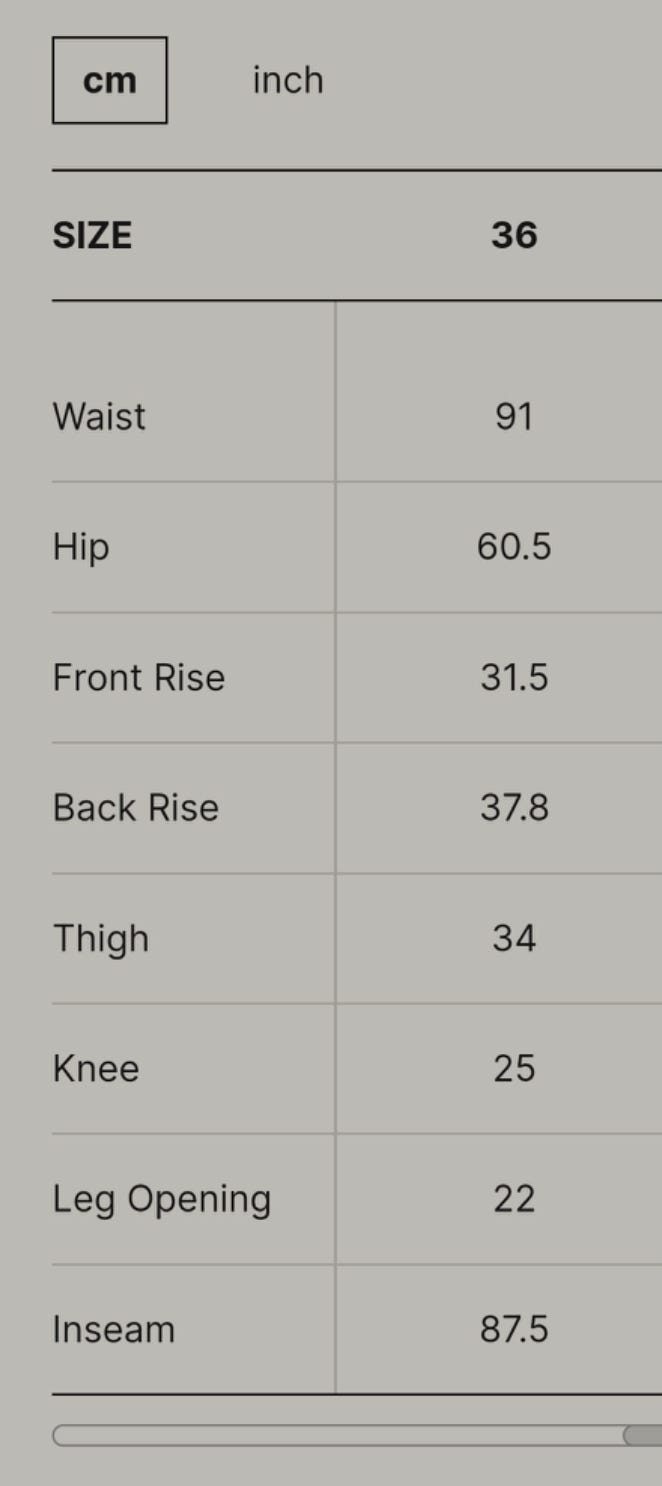Click the Leg Opening row label
This screenshot has height=1486, width=662.
click(x=162, y=1200)
